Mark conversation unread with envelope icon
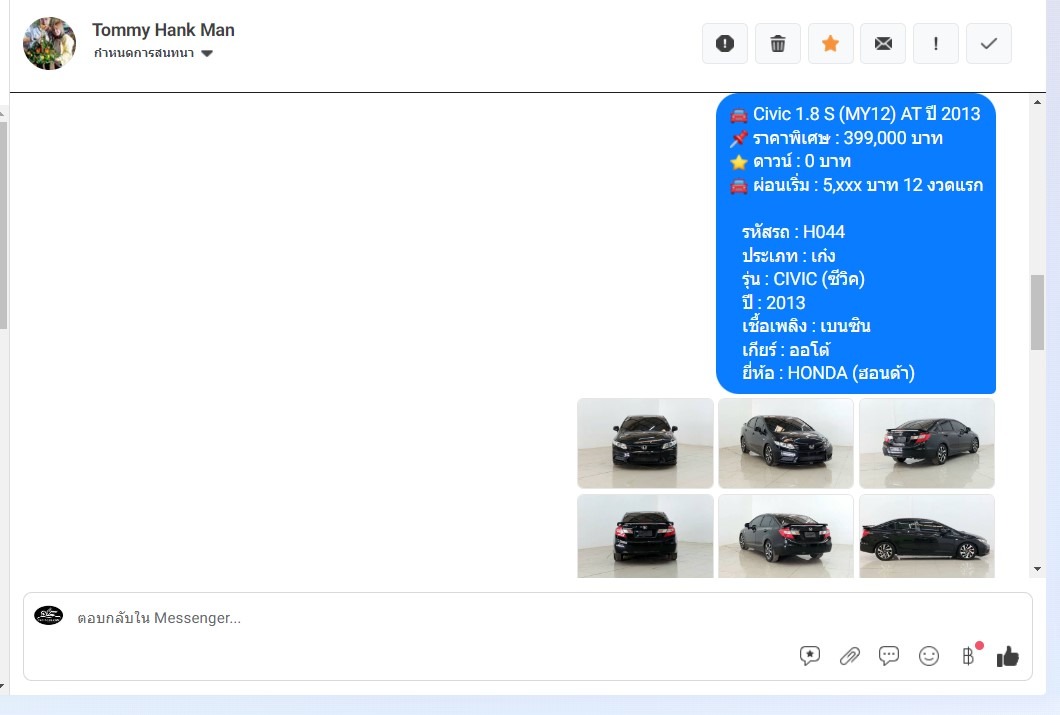The height and width of the screenshot is (715, 1060). (883, 43)
